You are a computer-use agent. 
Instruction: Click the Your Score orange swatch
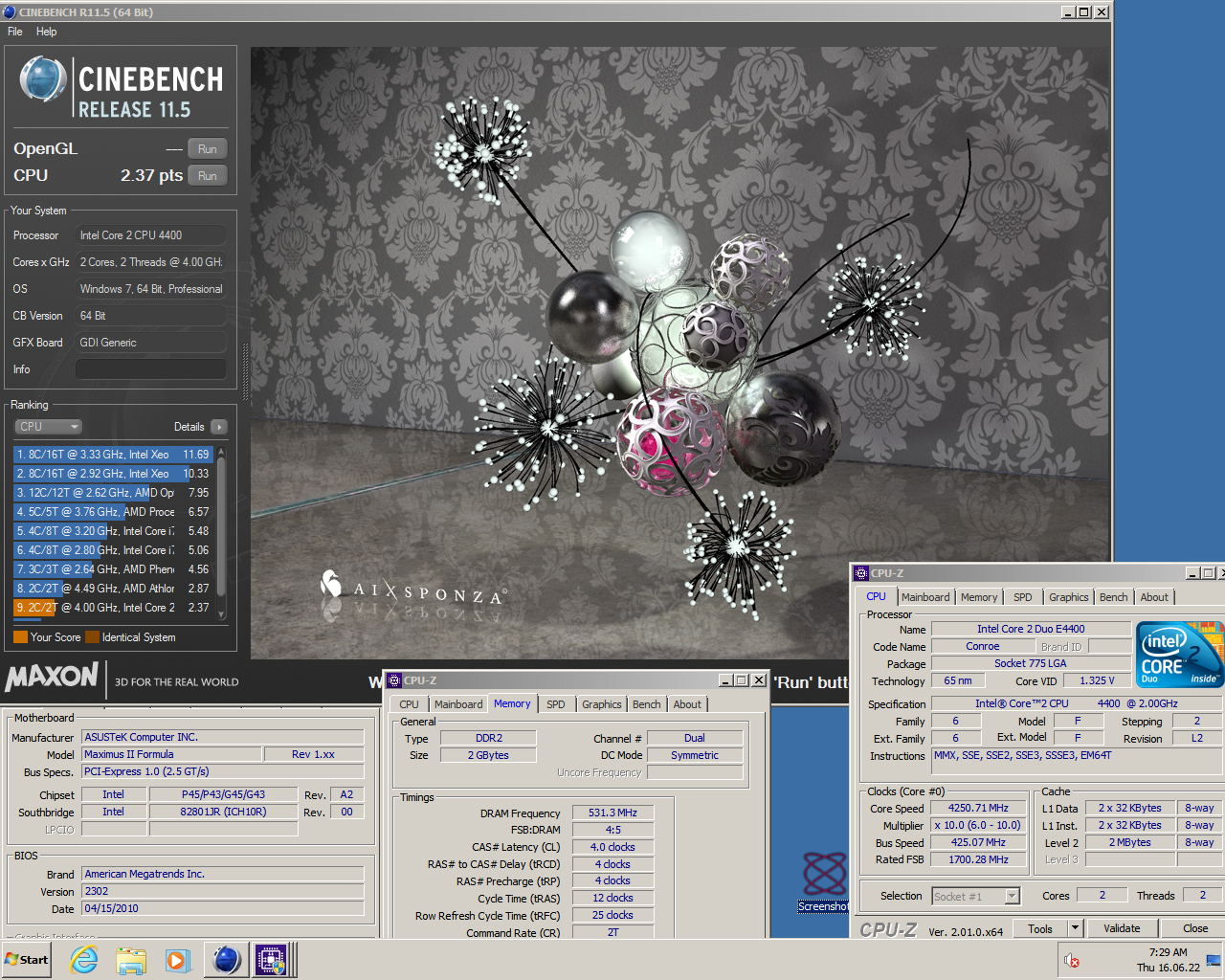20,637
